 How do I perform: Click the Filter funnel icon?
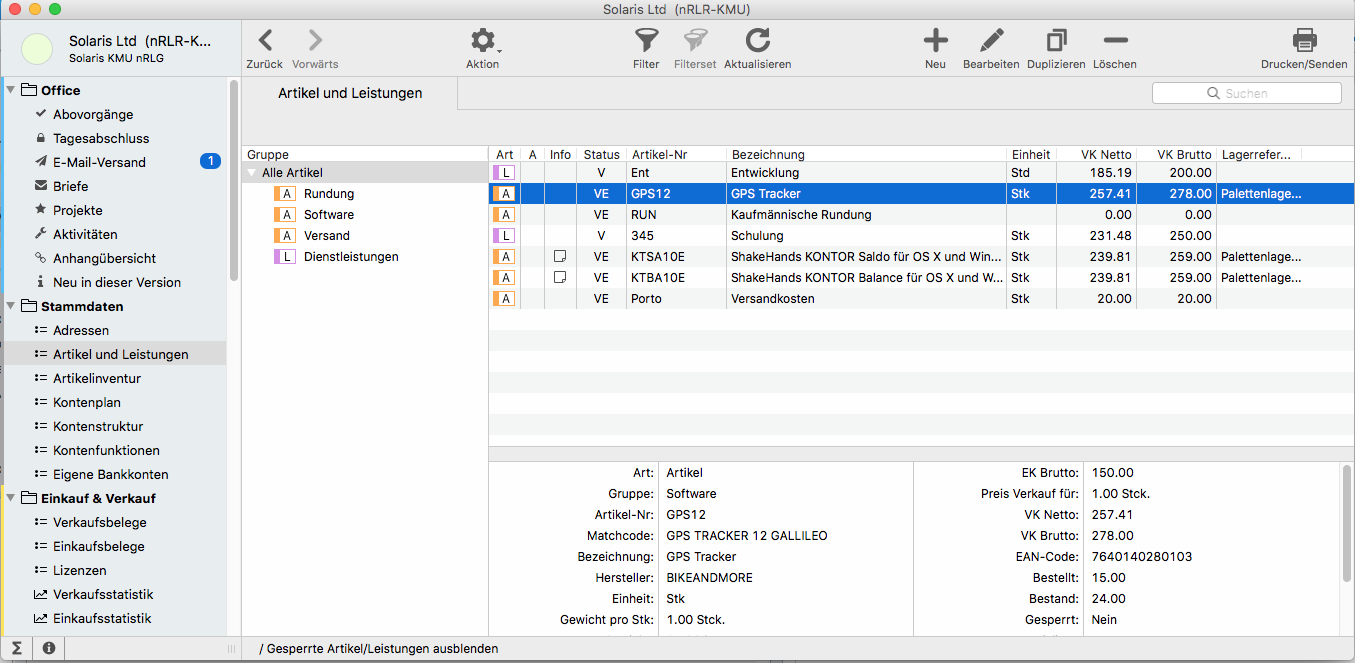(646, 41)
